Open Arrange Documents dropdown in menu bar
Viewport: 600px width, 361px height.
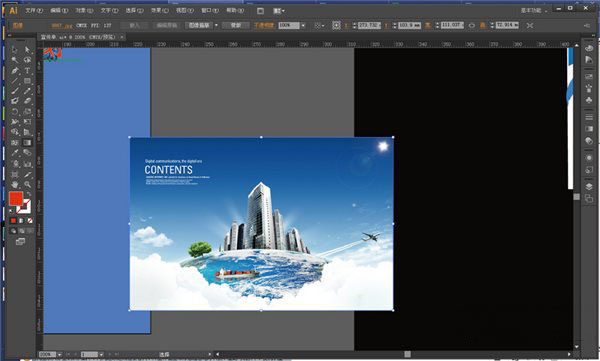(279, 11)
